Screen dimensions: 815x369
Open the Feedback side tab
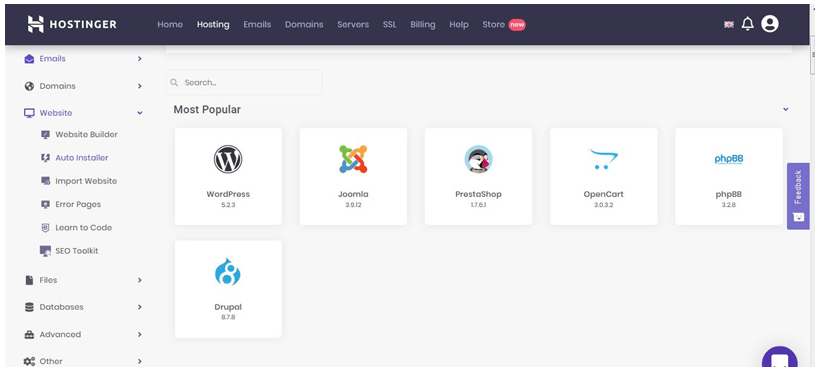click(x=798, y=196)
